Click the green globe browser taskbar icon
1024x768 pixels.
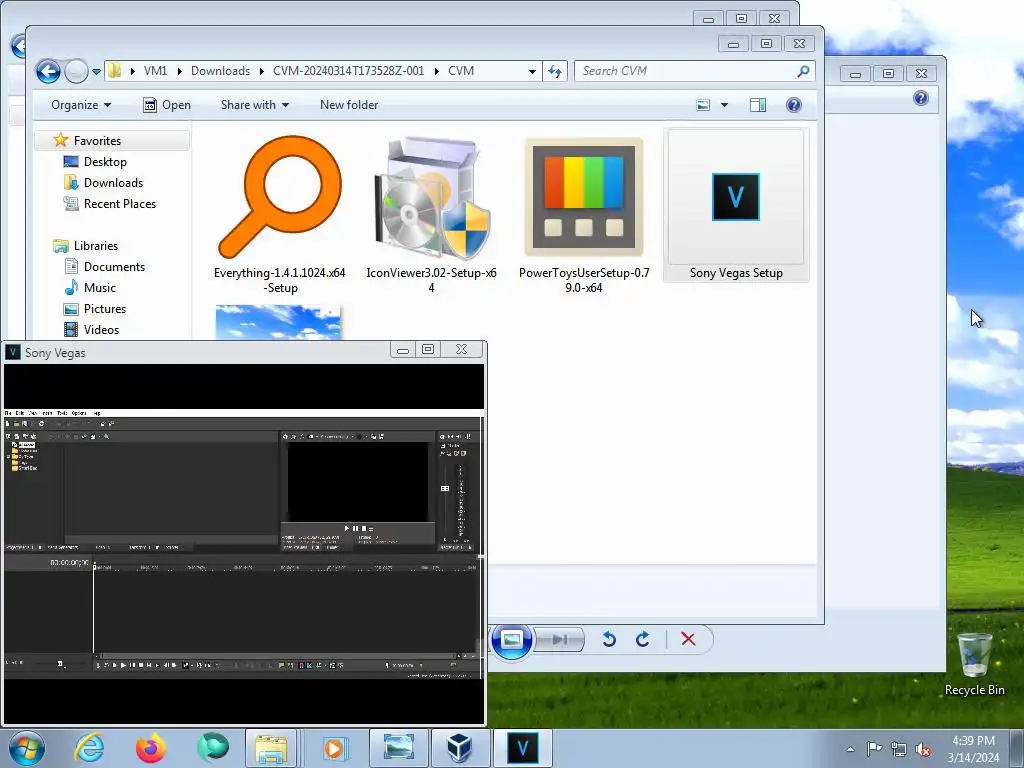213,748
